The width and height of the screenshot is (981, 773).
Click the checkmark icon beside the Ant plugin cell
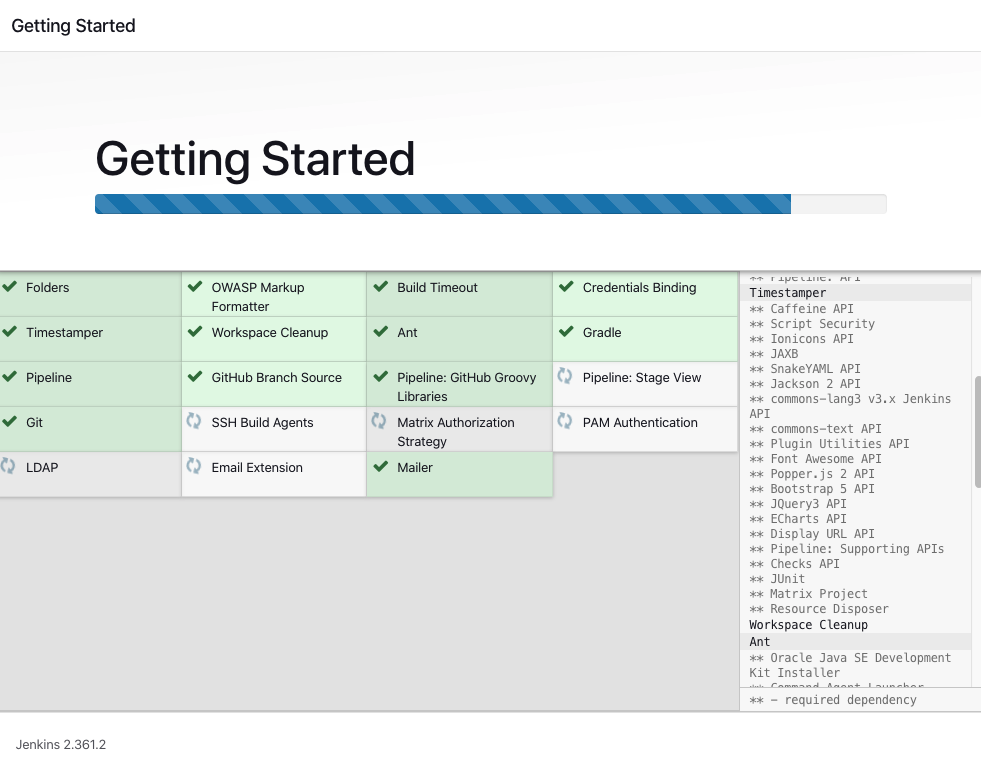381,331
